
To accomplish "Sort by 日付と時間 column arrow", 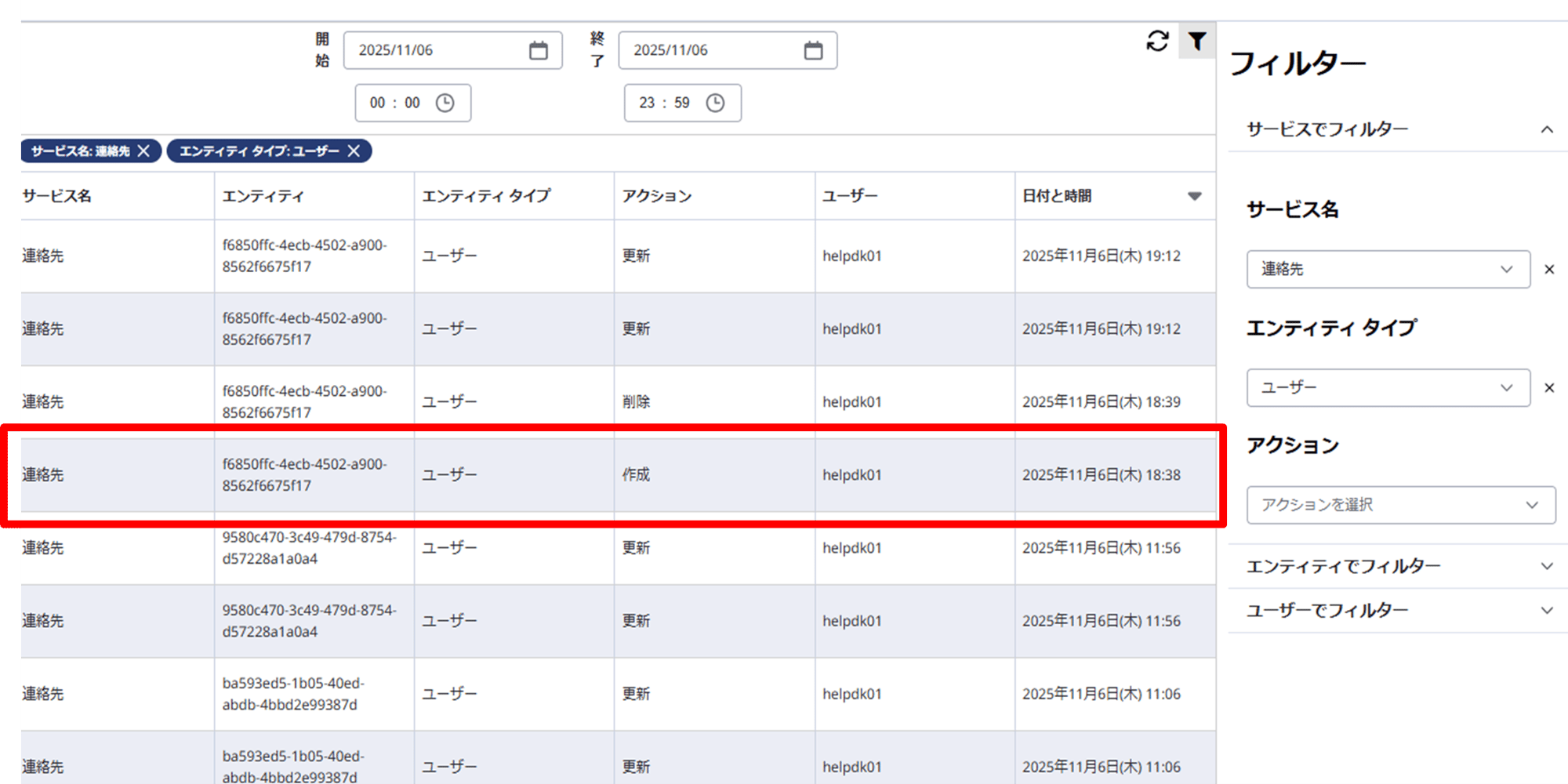I will point(1194,196).
